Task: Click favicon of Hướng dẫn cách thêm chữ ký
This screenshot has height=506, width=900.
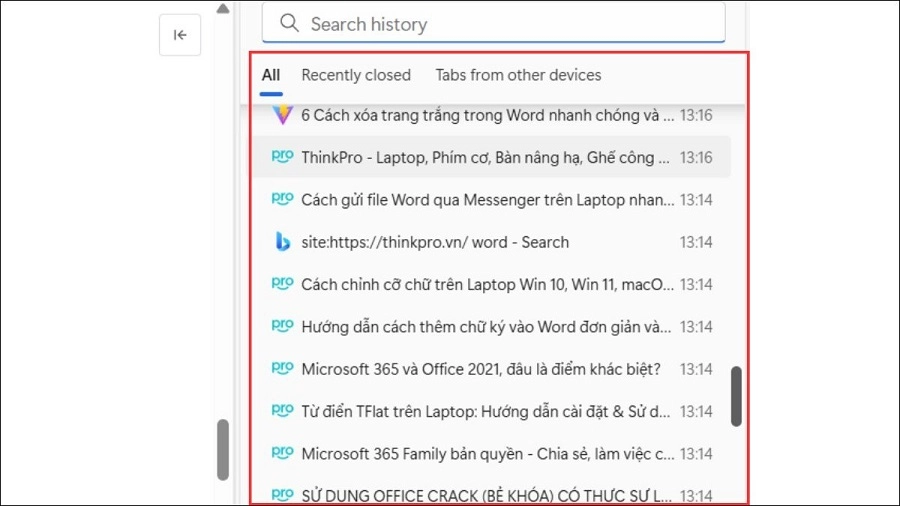Action: pos(282,326)
